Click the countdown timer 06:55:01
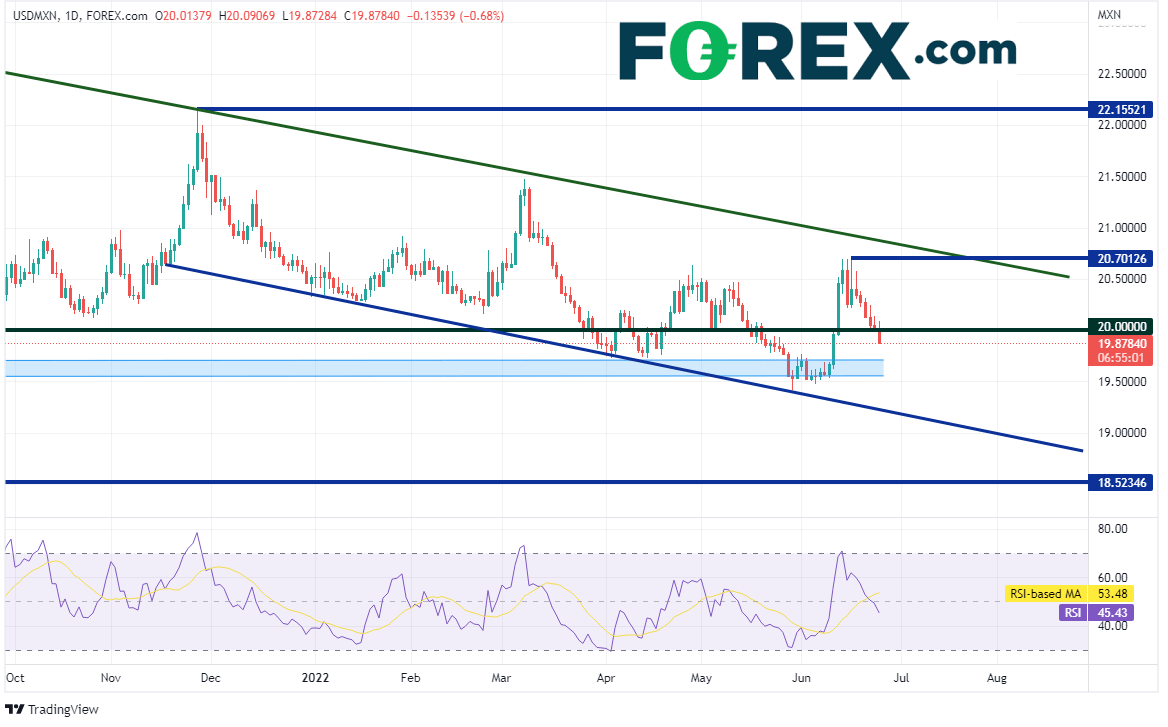 point(1120,358)
